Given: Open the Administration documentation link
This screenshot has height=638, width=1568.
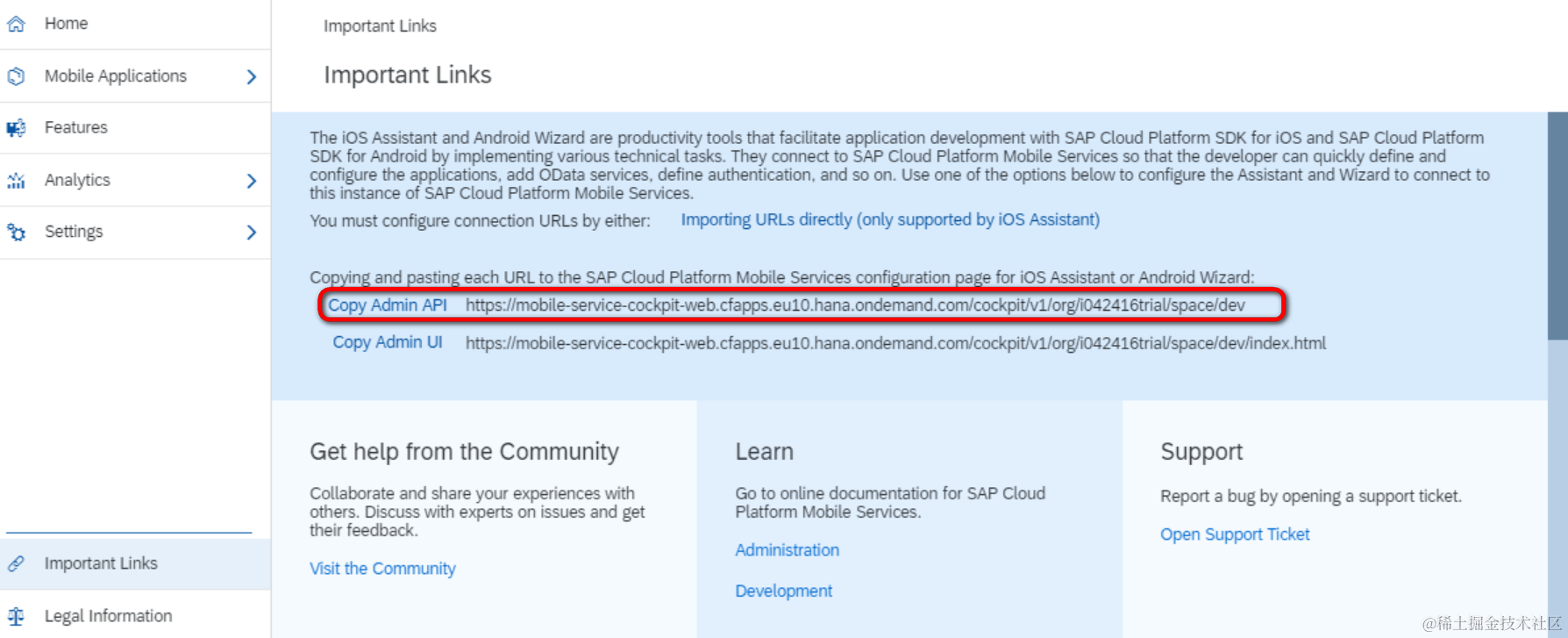Looking at the screenshot, I should [787, 549].
